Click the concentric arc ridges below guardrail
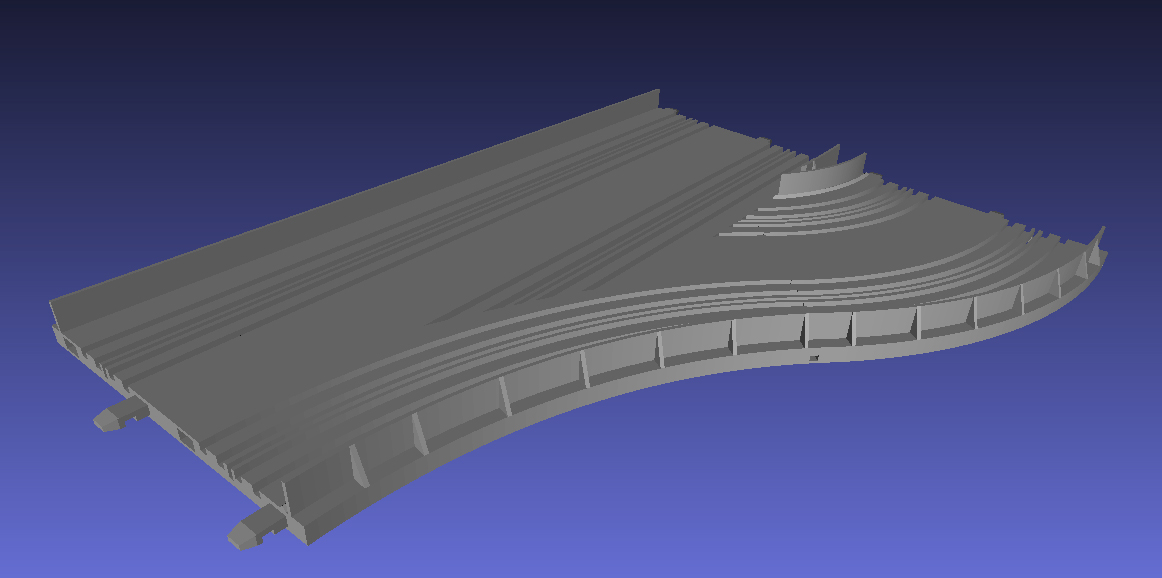1162x578 pixels. [x=800, y=217]
